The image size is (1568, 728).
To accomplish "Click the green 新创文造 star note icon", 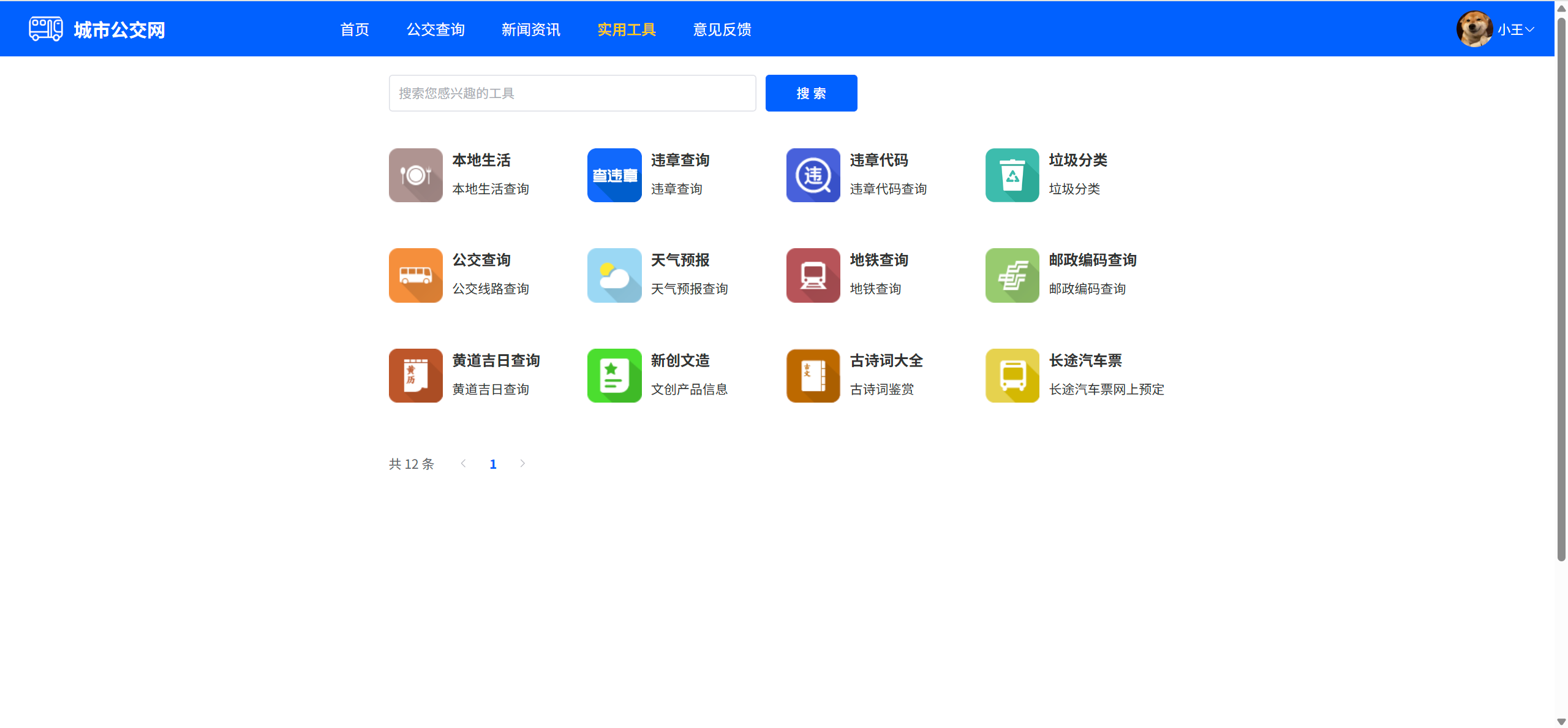I will (x=614, y=375).
